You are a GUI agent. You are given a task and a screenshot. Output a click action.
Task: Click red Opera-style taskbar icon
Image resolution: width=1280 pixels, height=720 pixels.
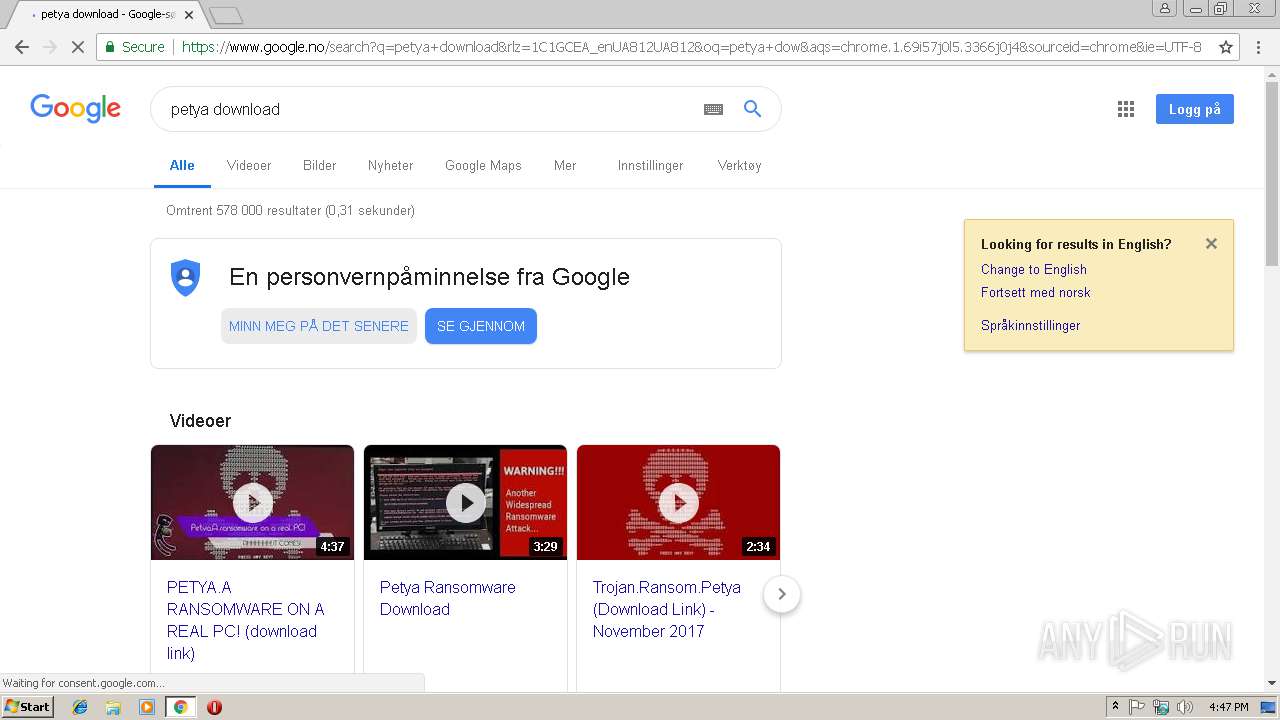[x=214, y=707]
